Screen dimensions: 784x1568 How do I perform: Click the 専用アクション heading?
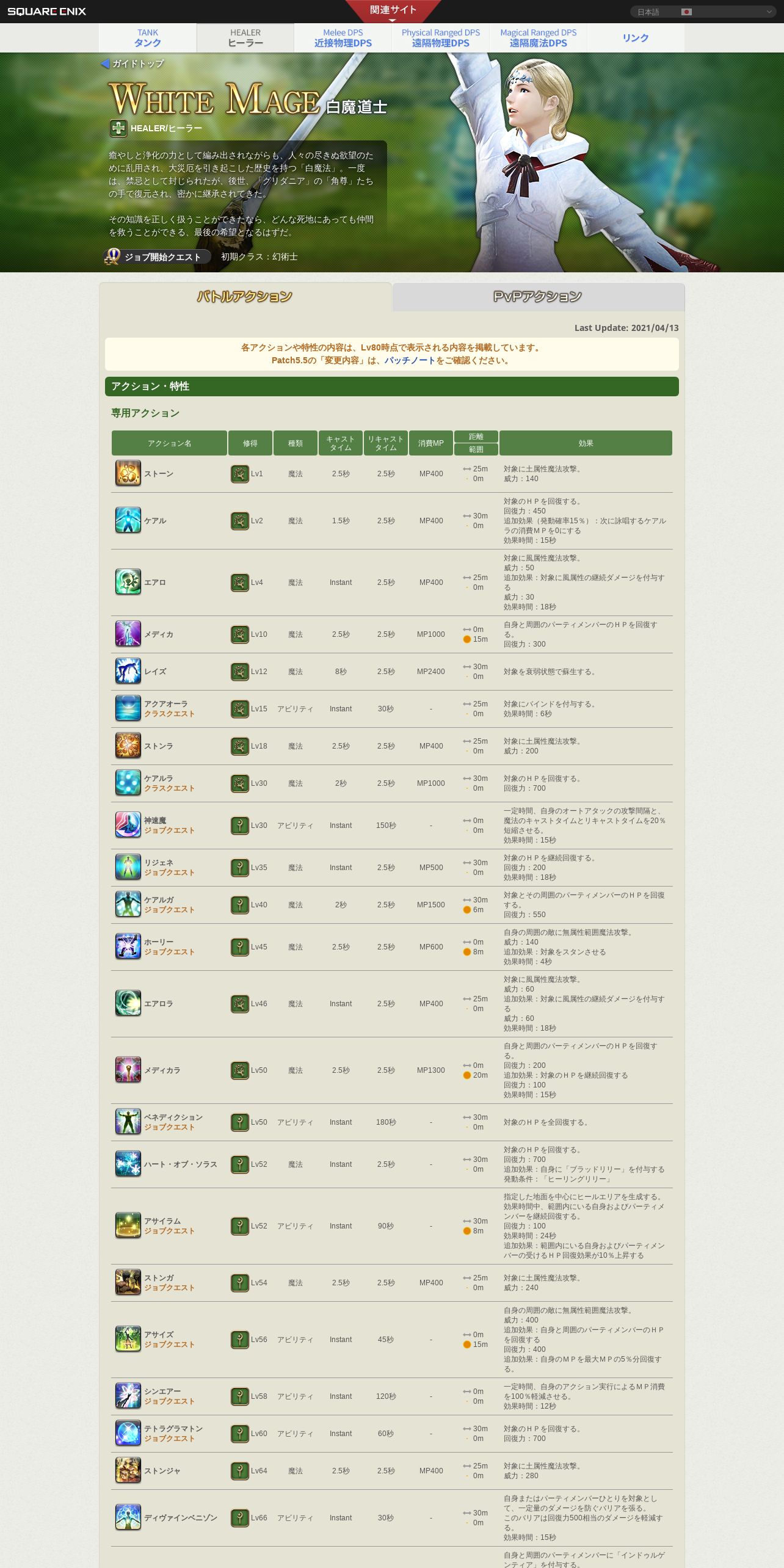point(145,413)
